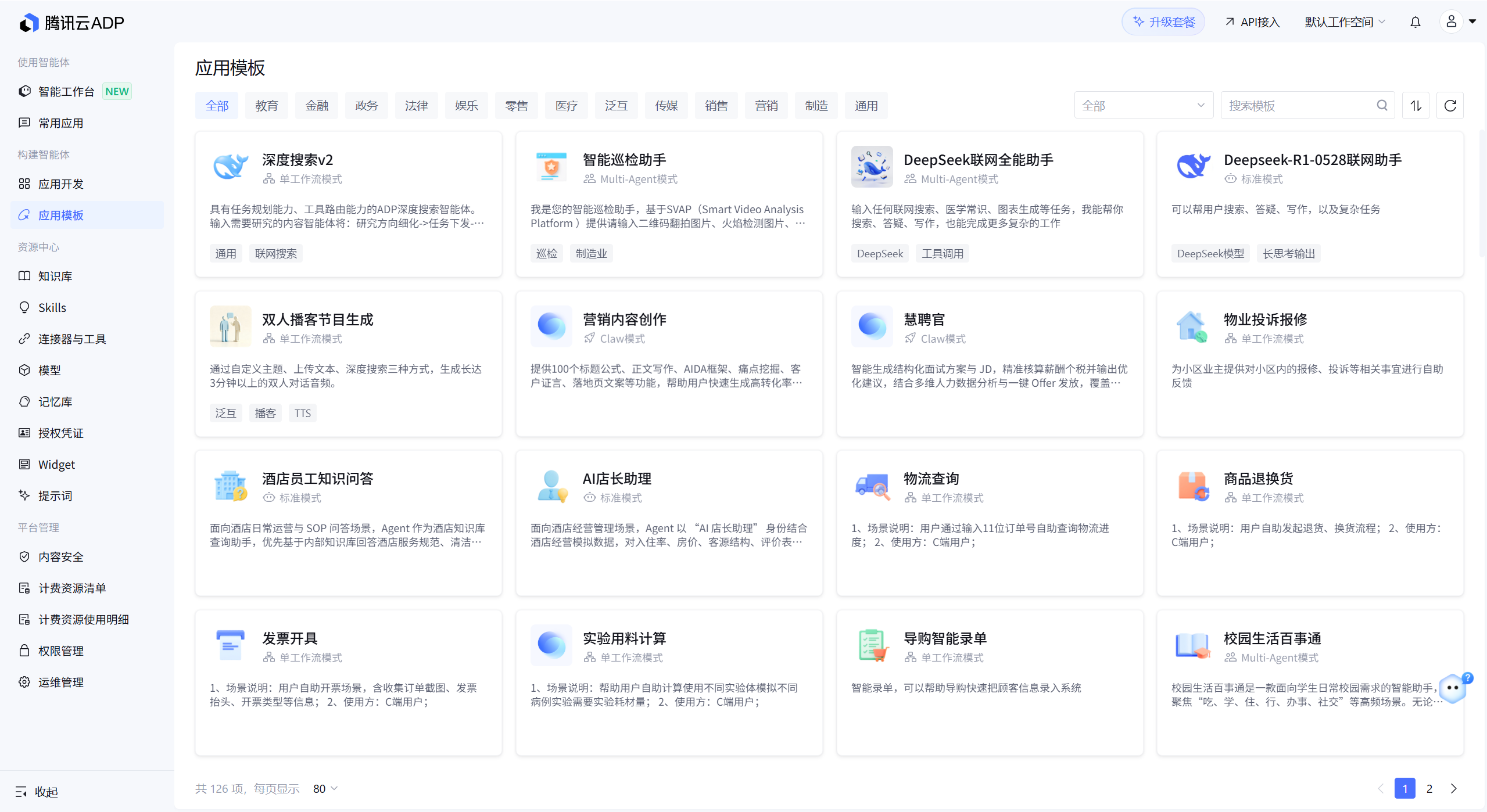Click the 营销内容创作 sphere icon
The image size is (1487, 812).
pos(551,326)
